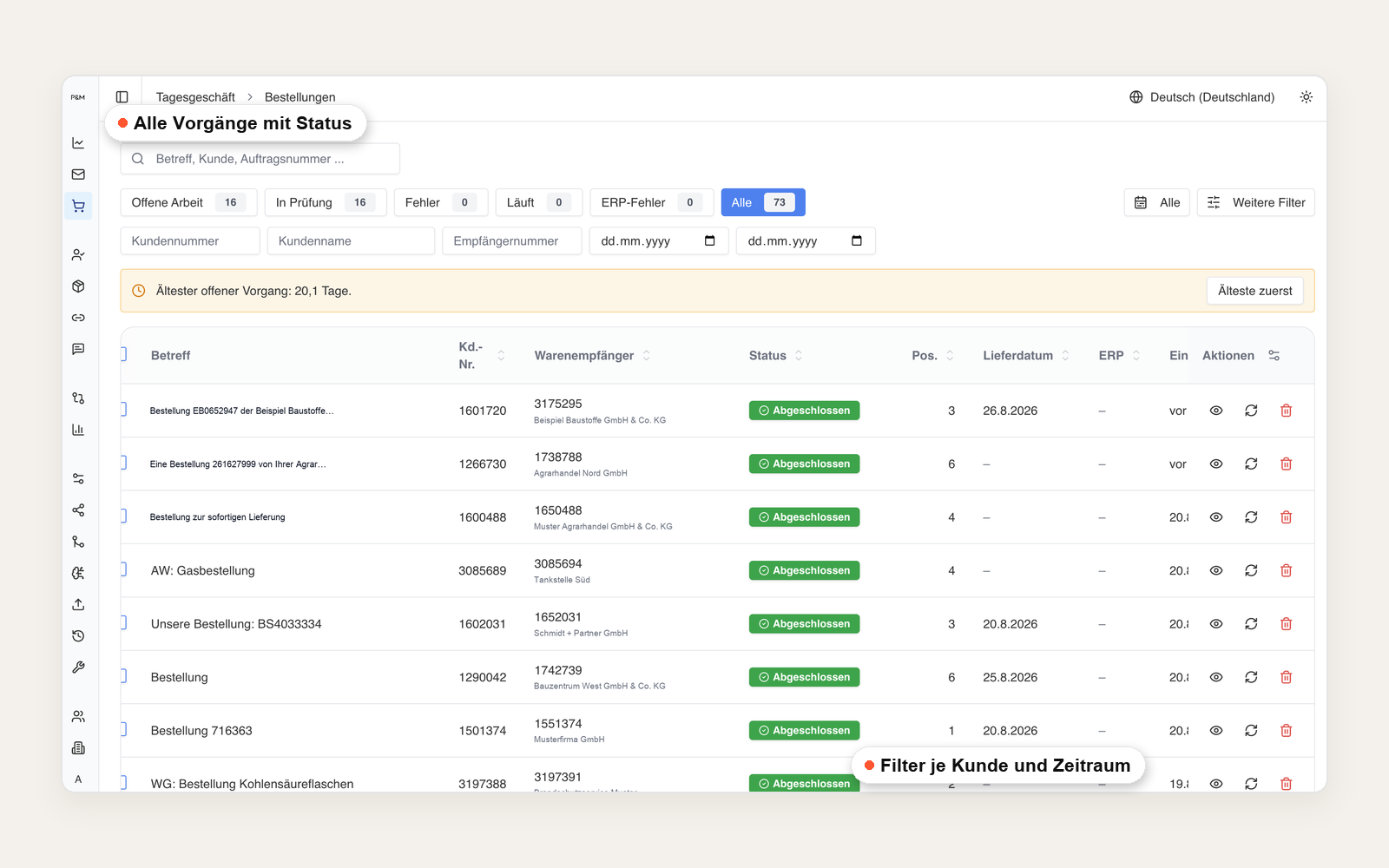Open the upload sidebar icon
Viewport: 1389px width, 868px height.
[x=78, y=604]
